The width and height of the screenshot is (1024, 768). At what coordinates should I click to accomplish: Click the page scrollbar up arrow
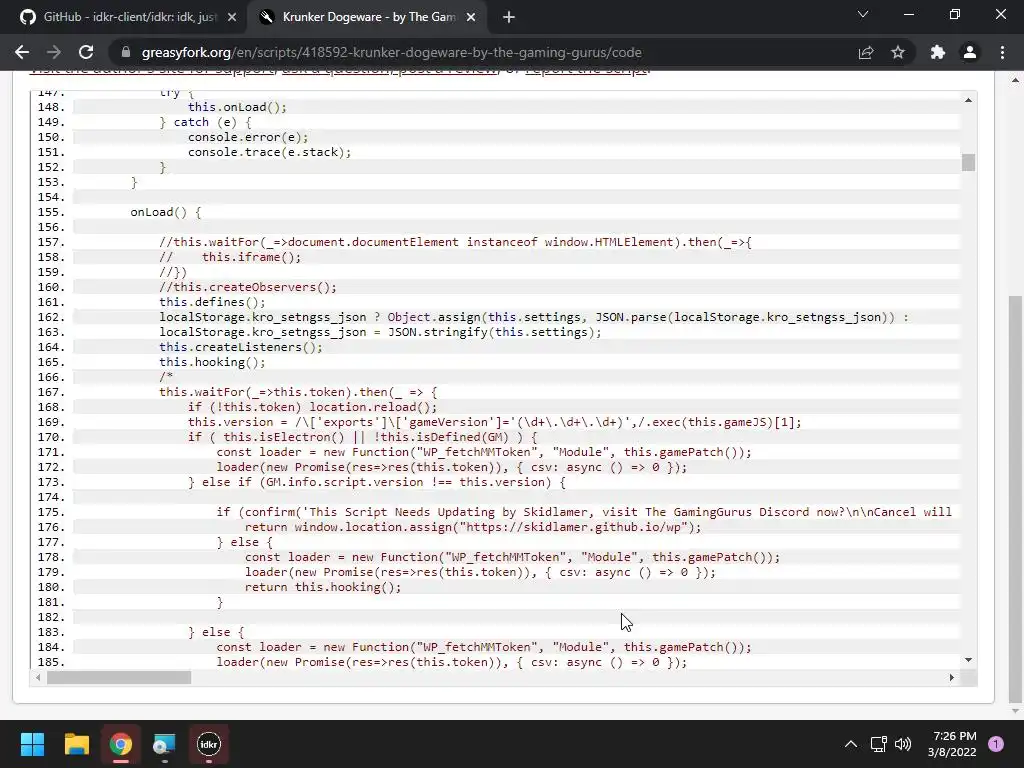tap(1016, 80)
